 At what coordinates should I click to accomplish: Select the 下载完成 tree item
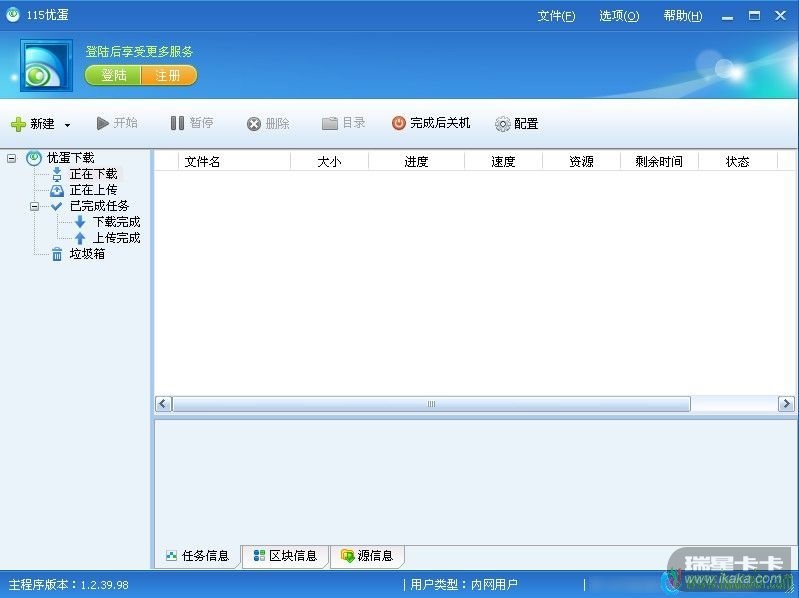pos(117,222)
